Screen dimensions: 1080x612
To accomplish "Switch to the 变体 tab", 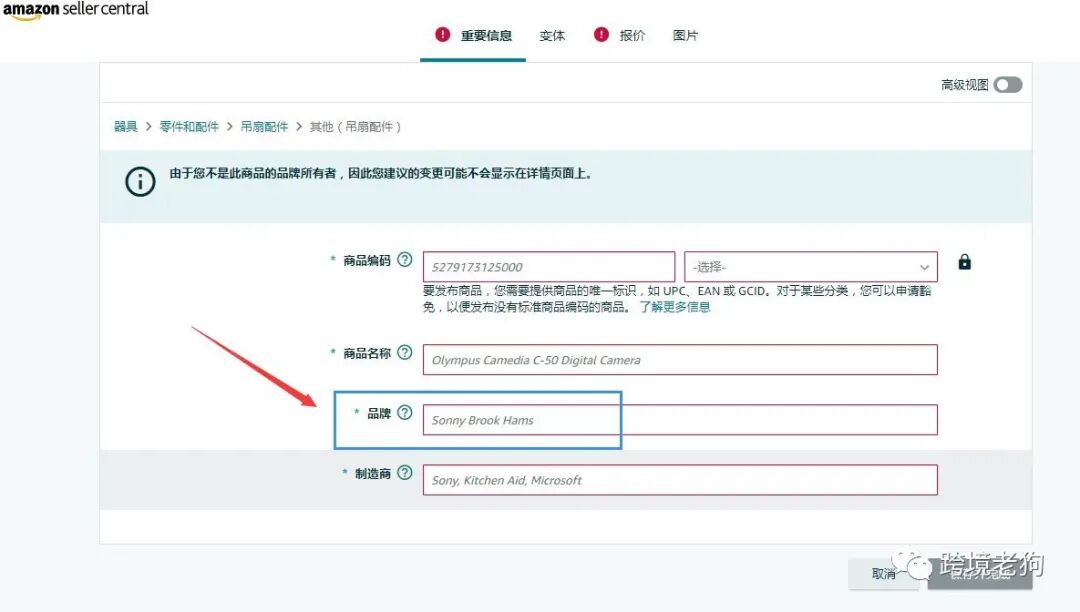I will [x=552, y=36].
